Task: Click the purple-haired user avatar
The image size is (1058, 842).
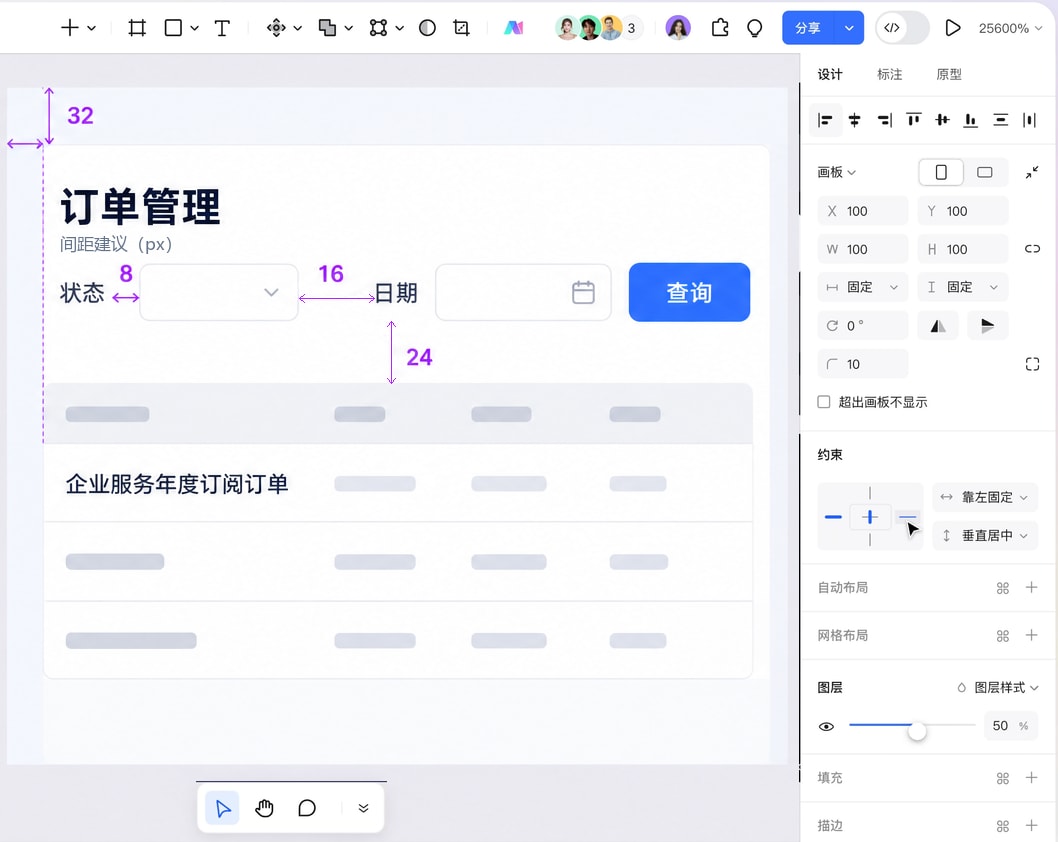Action: [678, 28]
